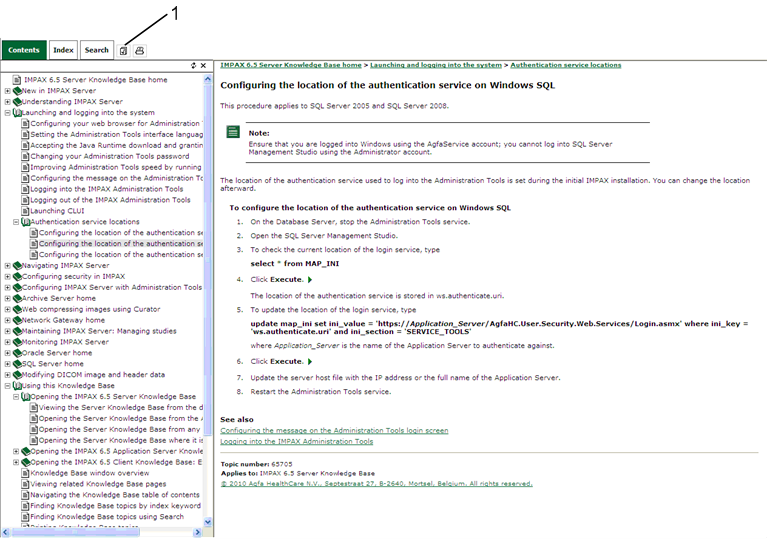Click the book icon beside Archive Server home

point(17,298)
